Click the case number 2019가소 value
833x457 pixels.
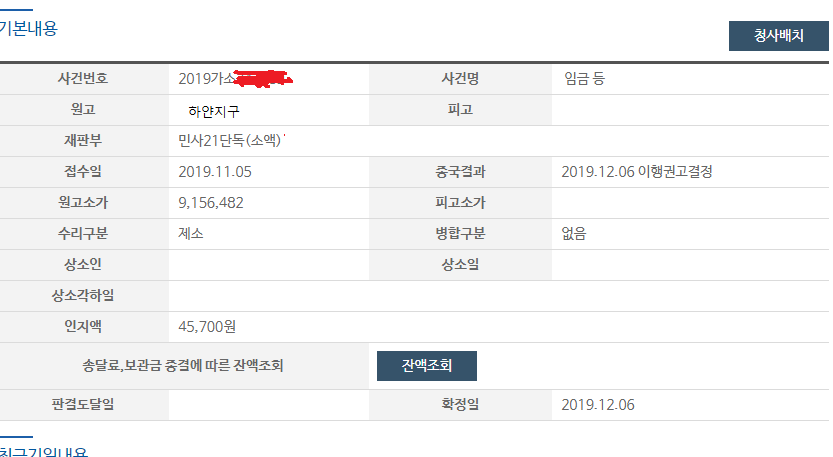pyautogui.click(x=207, y=78)
